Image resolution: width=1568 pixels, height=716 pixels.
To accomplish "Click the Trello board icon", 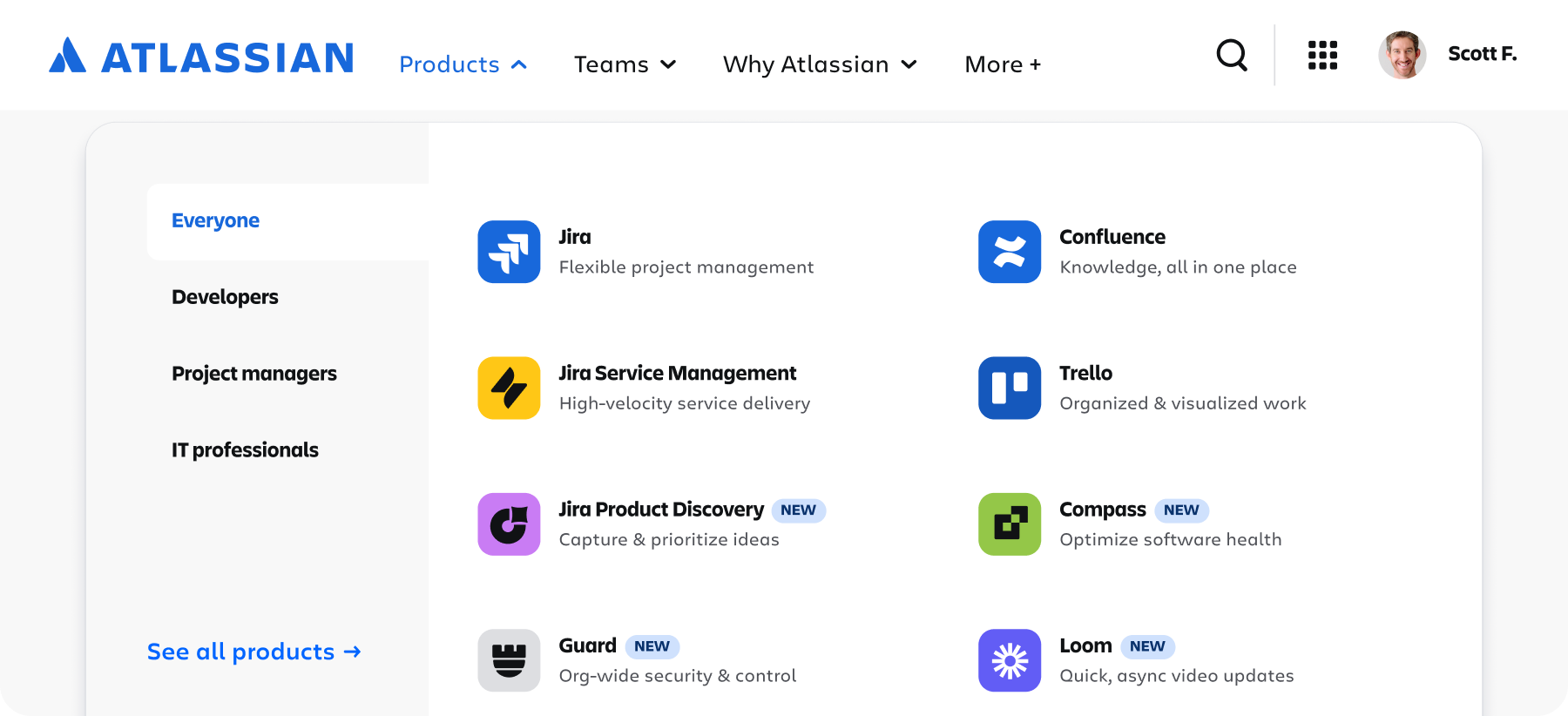I will [1010, 388].
